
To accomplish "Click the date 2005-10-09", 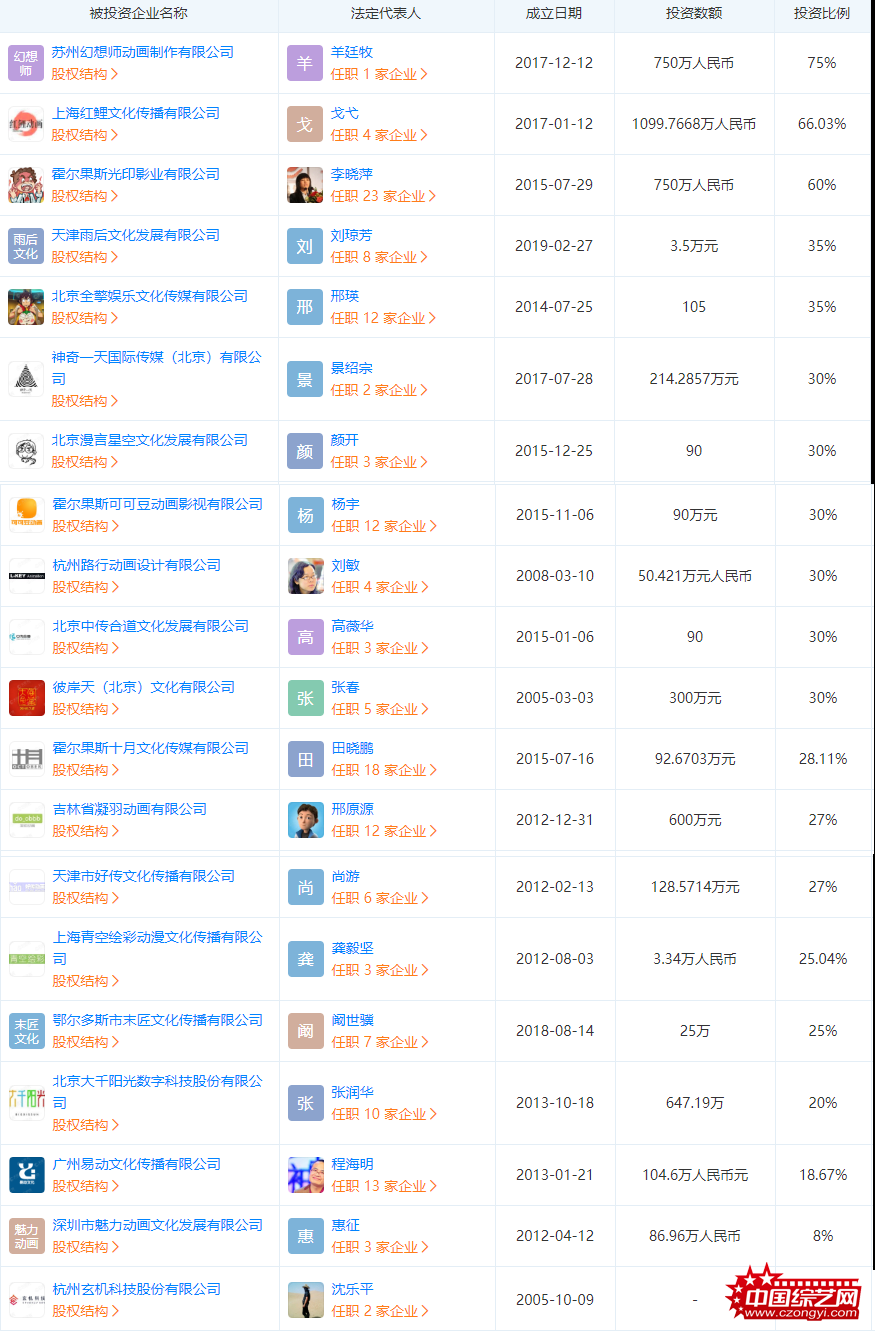I will [x=555, y=1300].
